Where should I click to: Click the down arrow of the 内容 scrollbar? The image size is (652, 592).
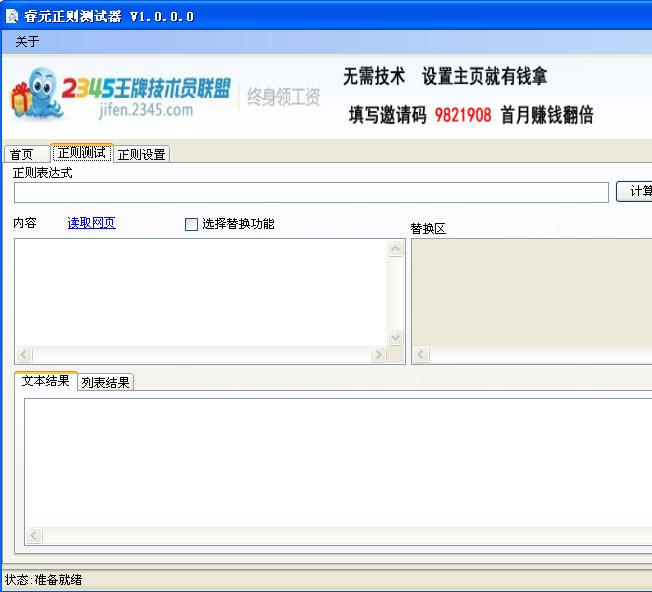click(x=396, y=338)
